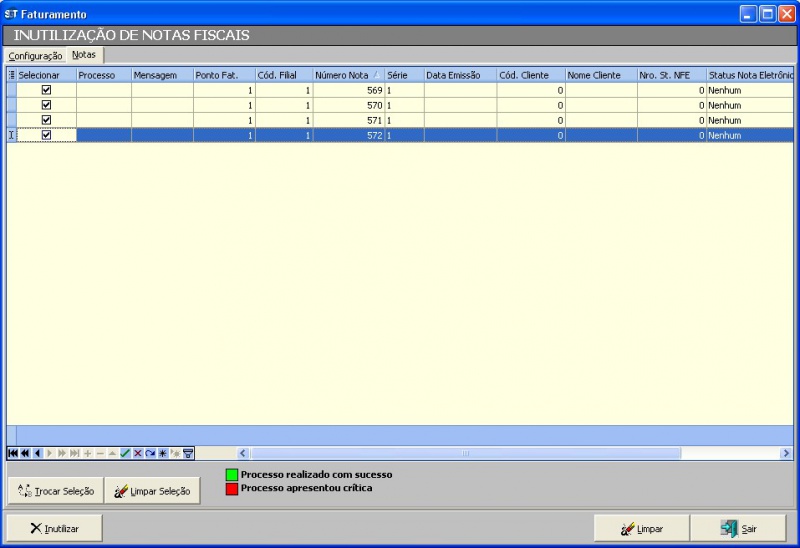Open the filter funnel icon in navigator
Viewport: 800px width, 548px height.
[188, 453]
